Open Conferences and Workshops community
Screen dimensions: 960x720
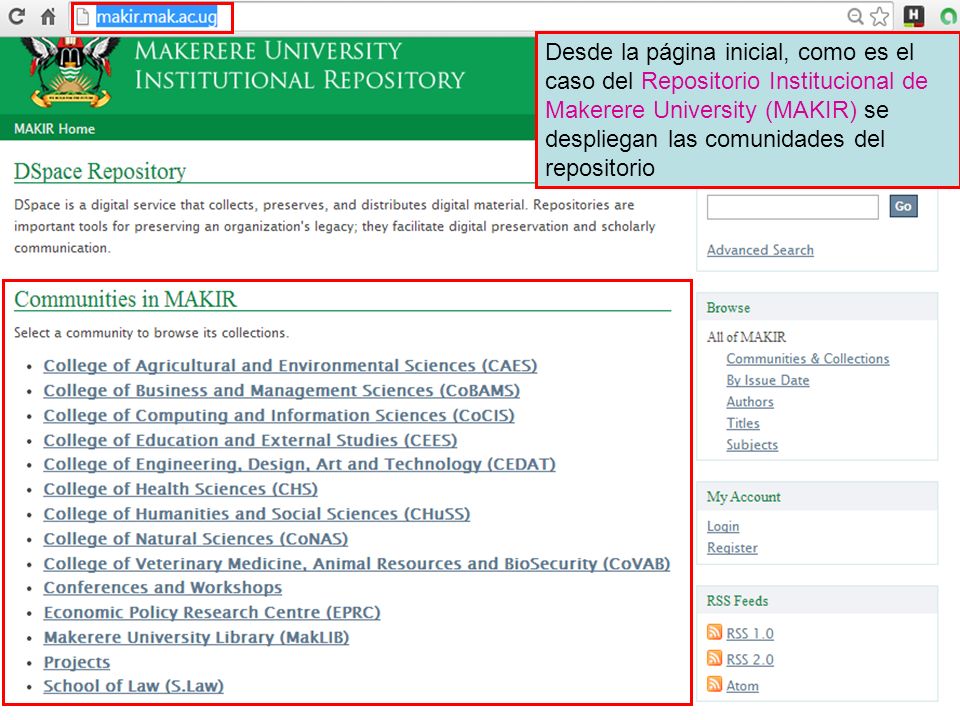click(x=163, y=588)
